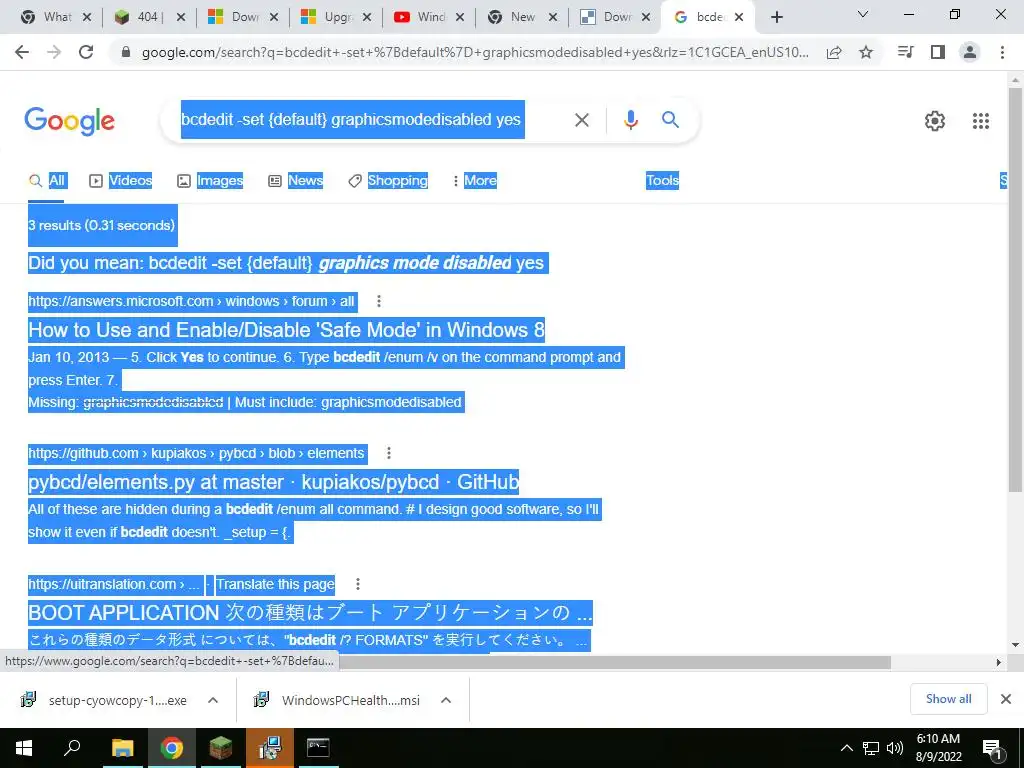Open notification center

click(992, 749)
